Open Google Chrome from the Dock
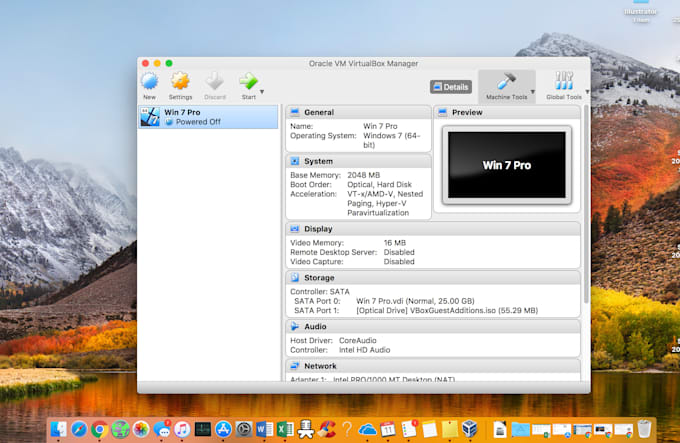The width and height of the screenshot is (680, 443). [99, 429]
